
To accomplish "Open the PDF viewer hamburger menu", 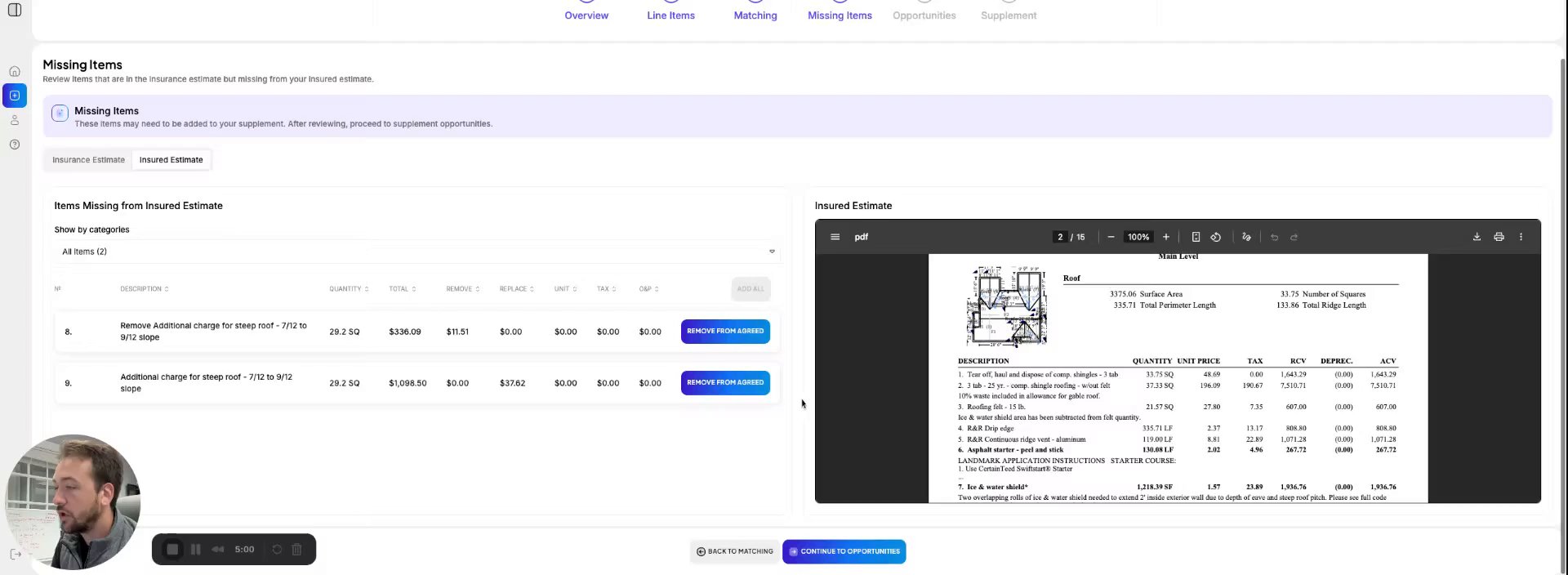I will [835, 237].
